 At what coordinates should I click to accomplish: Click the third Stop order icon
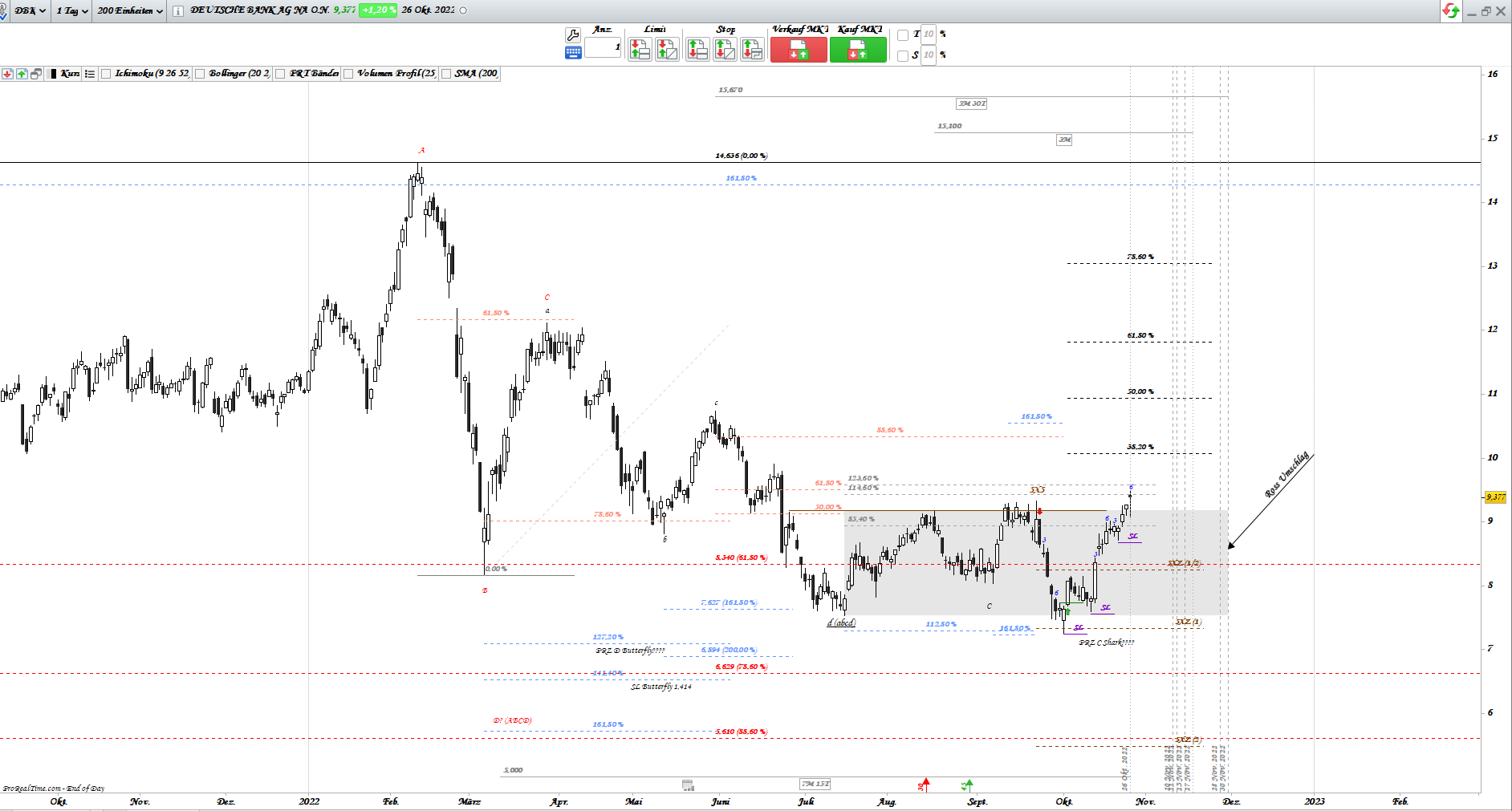(x=752, y=50)
